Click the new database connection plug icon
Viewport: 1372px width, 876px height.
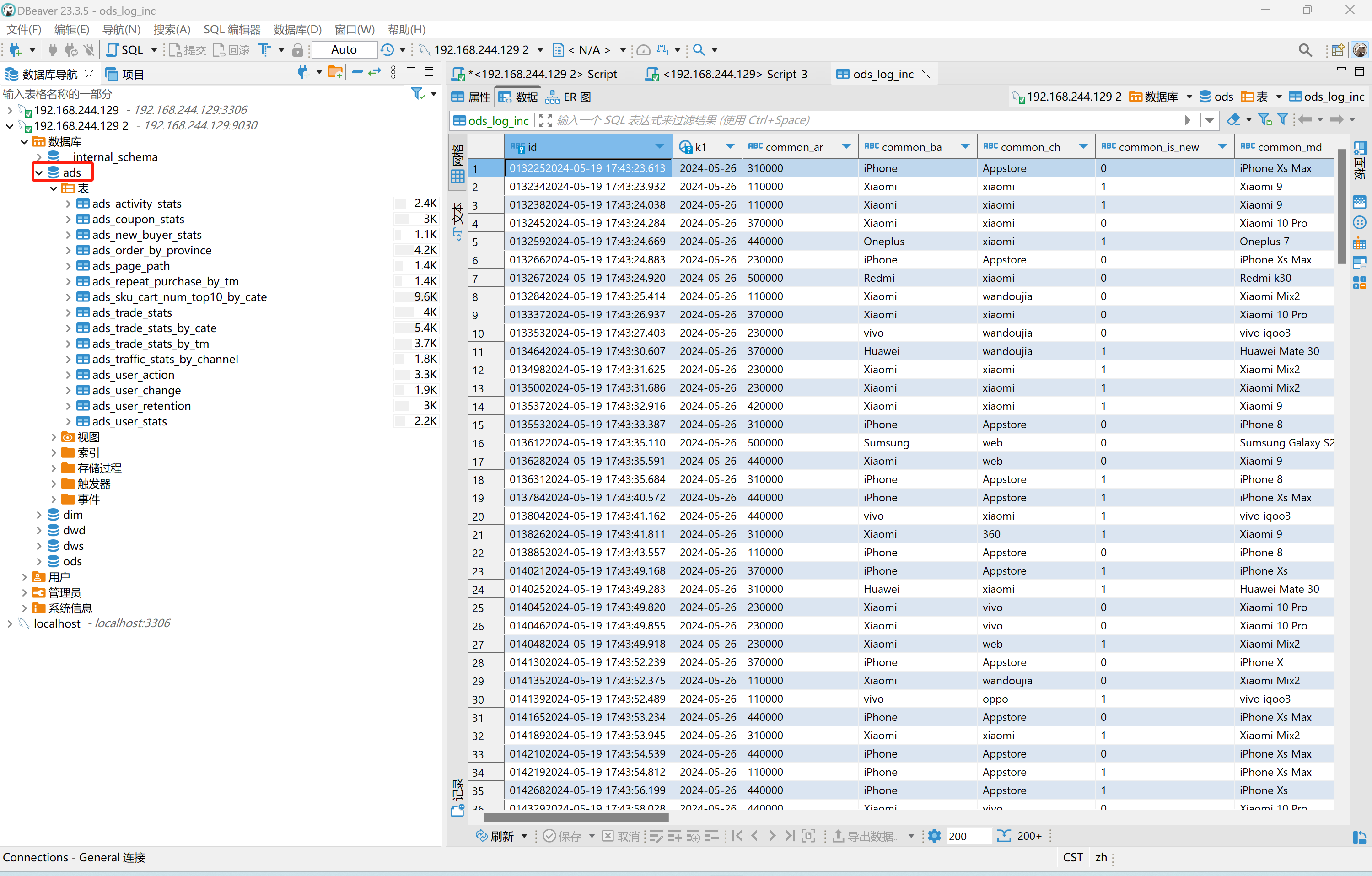click(x=16, y=50)
